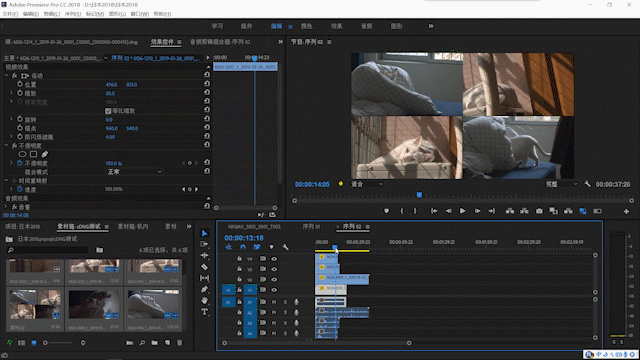640x360 pixels.
Task: Select the Ripple Edit tool
Action: coord(204,255)
